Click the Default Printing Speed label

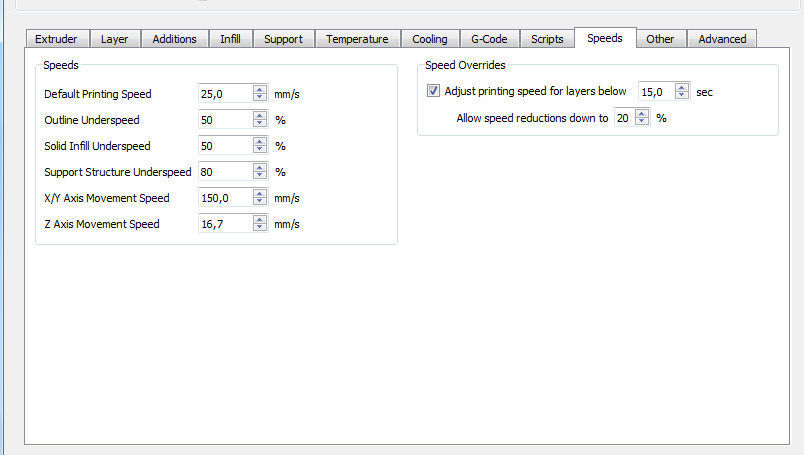[98, 94]
